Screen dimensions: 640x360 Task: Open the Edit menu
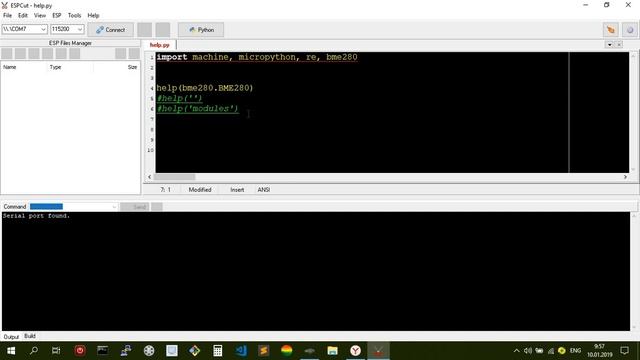tap(23, 16)
